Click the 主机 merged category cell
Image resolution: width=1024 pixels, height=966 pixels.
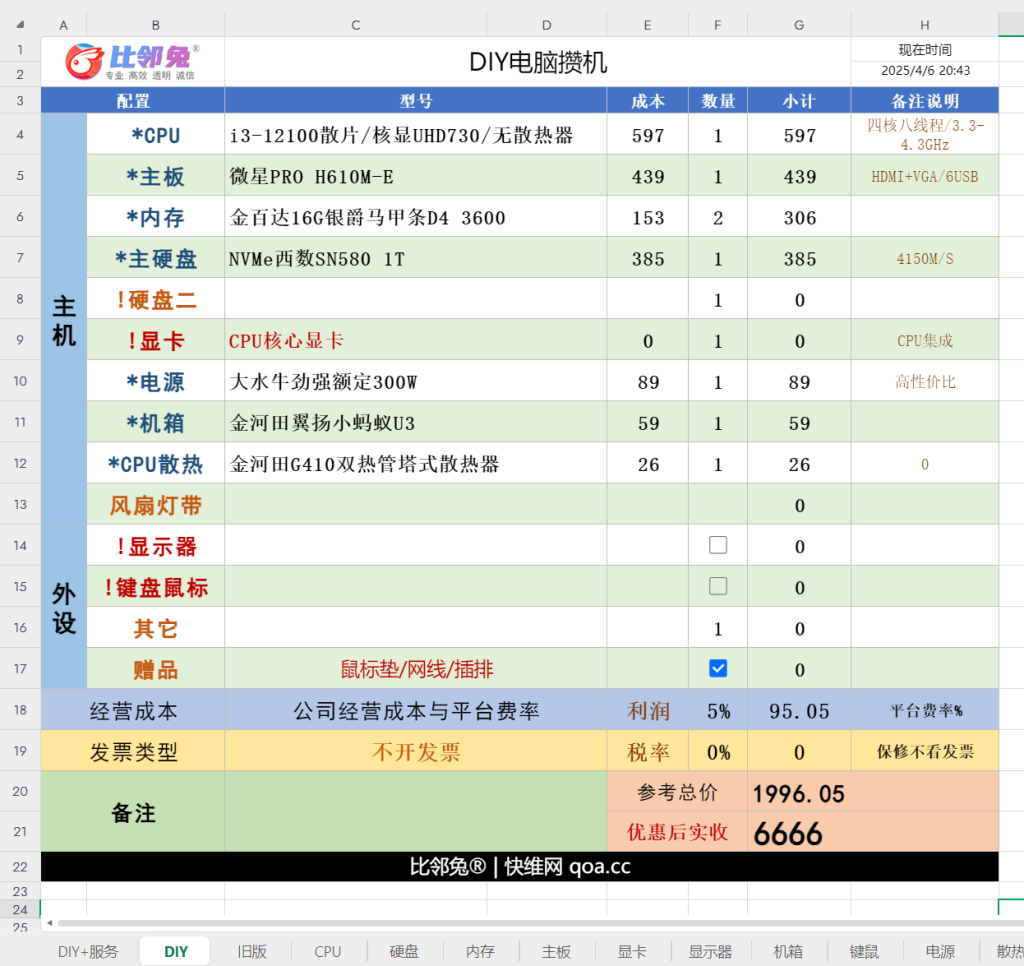point(64,319)
